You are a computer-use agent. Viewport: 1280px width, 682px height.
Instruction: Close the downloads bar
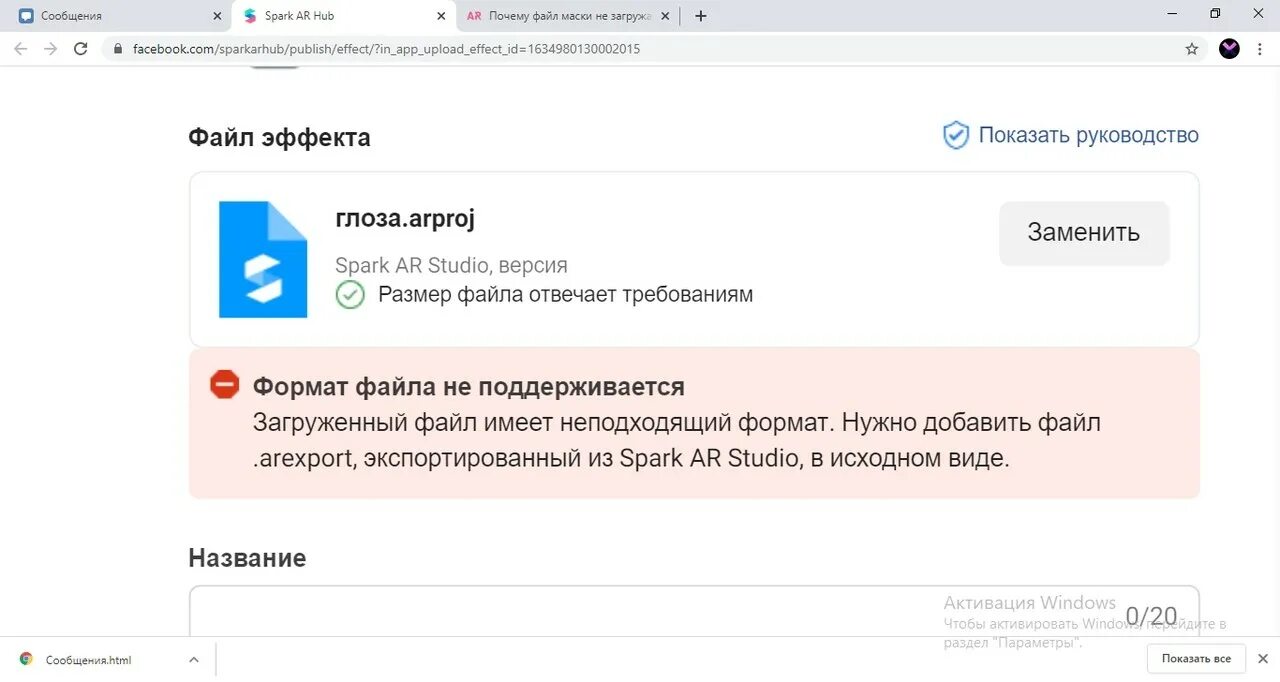point(1262,659)
